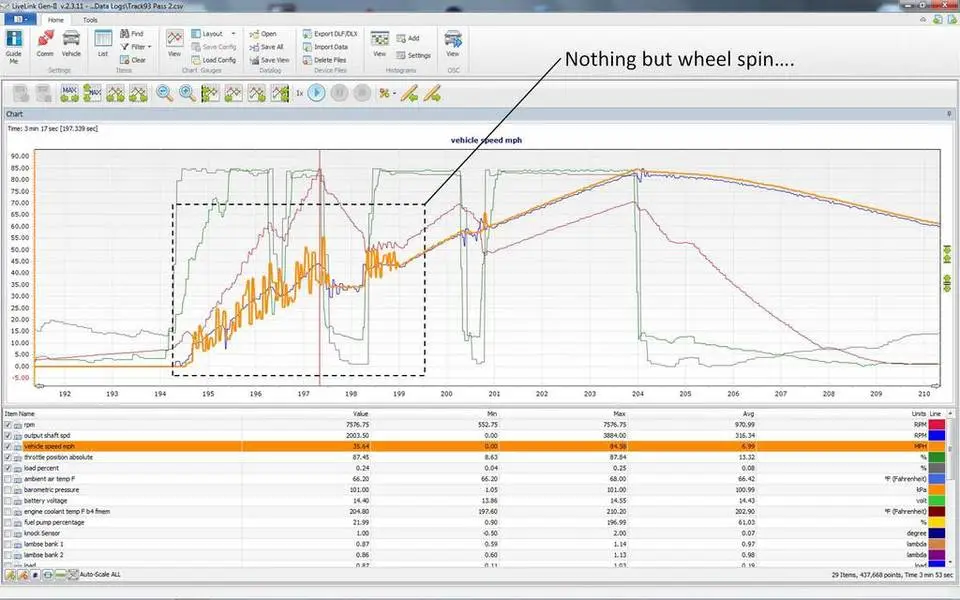Check ambient air temp F checkbox
Image resolution: width=960 pixels, height=600 pixels.
click(8, 479)
